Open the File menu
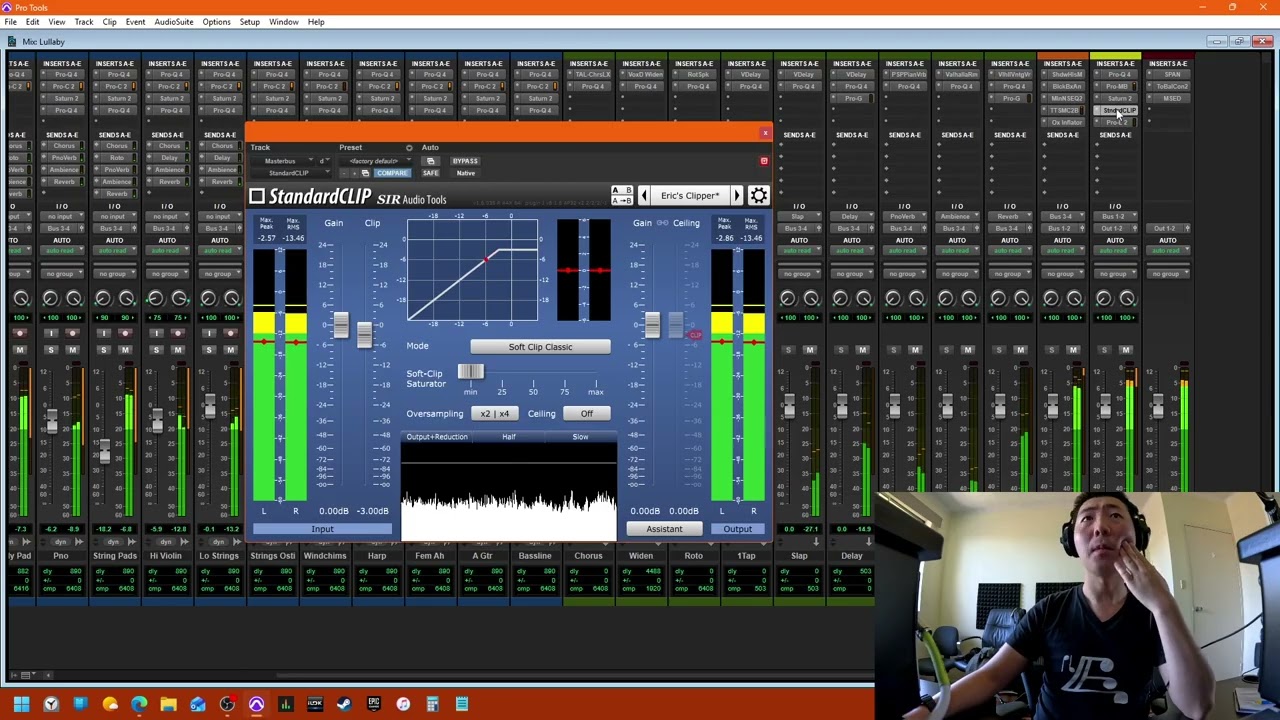The width and height of the screenshot is (1280, 720). click(10, 22)
